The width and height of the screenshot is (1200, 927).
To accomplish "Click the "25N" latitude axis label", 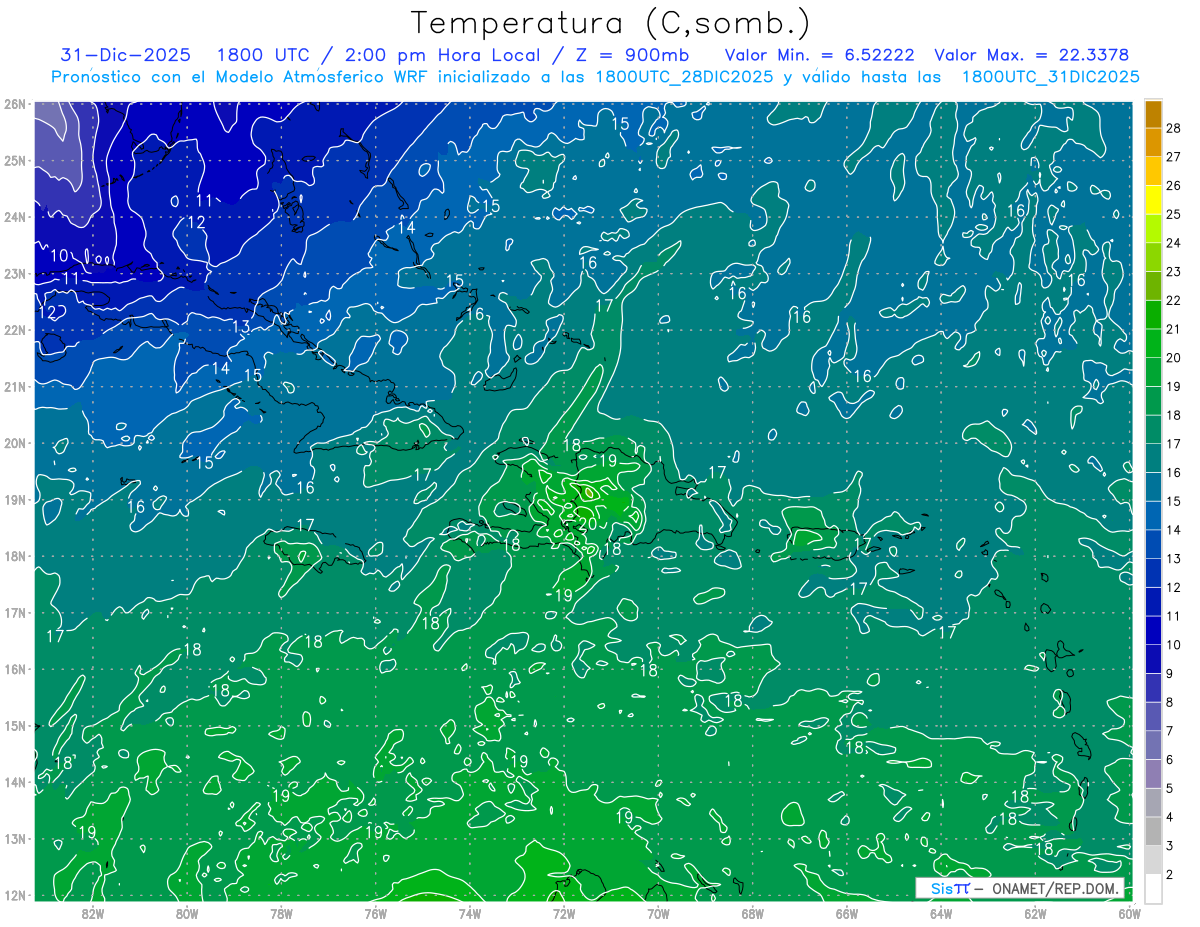I will coord(14,161).
